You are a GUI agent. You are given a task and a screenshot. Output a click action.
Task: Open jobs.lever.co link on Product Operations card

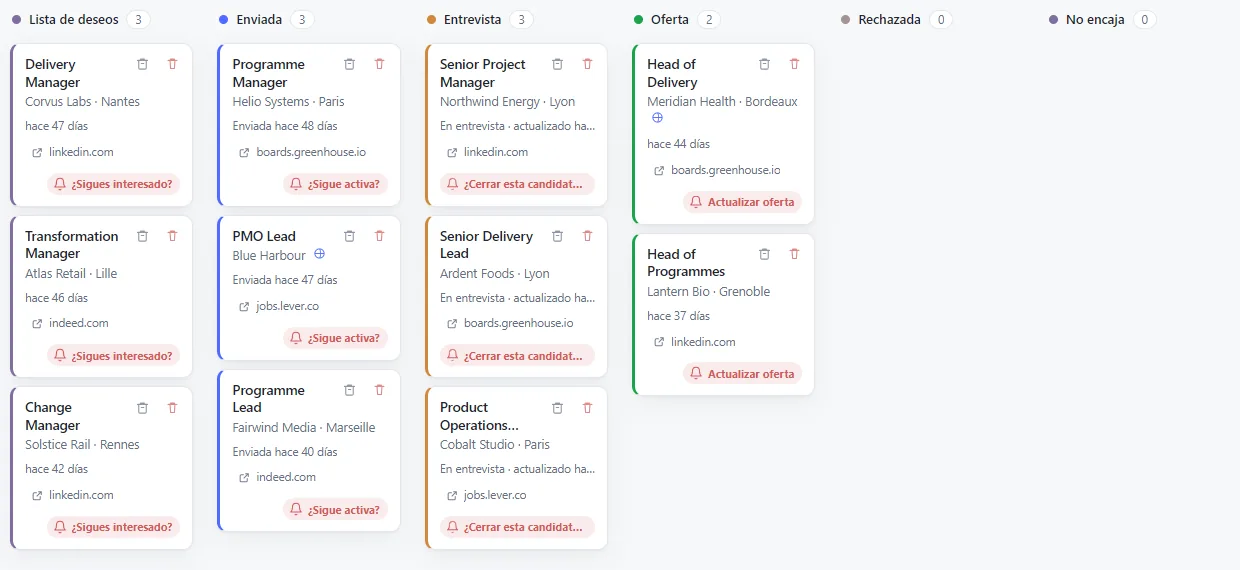(487, 495)
